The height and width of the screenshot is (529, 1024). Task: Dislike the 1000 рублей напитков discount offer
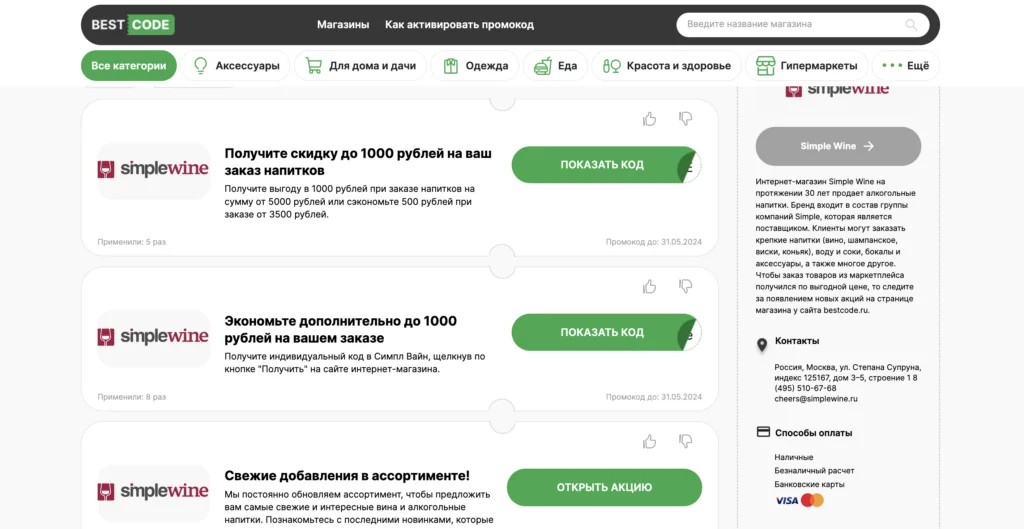(685, 118)
